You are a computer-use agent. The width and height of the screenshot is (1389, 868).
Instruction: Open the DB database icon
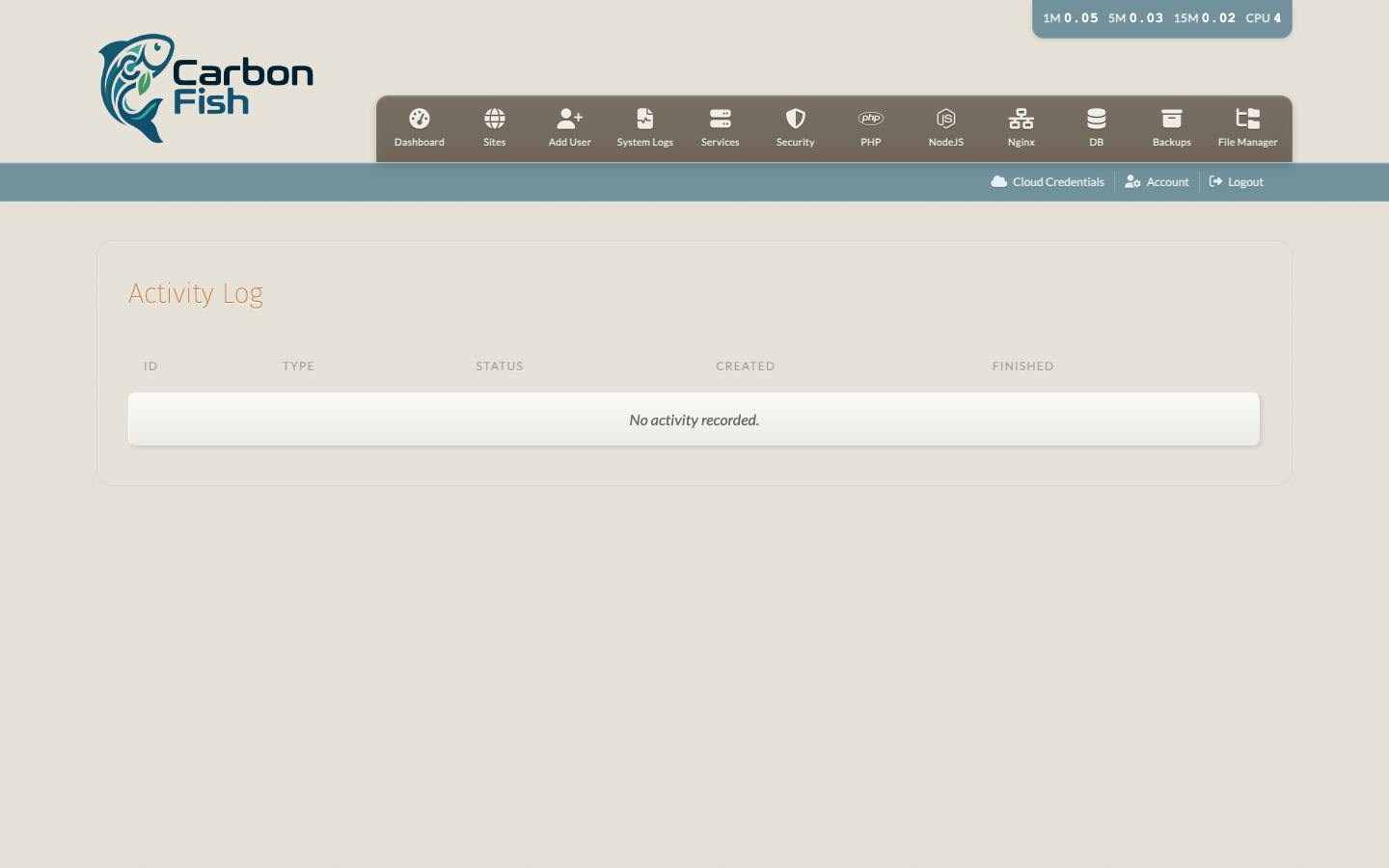click(1096, 119)
